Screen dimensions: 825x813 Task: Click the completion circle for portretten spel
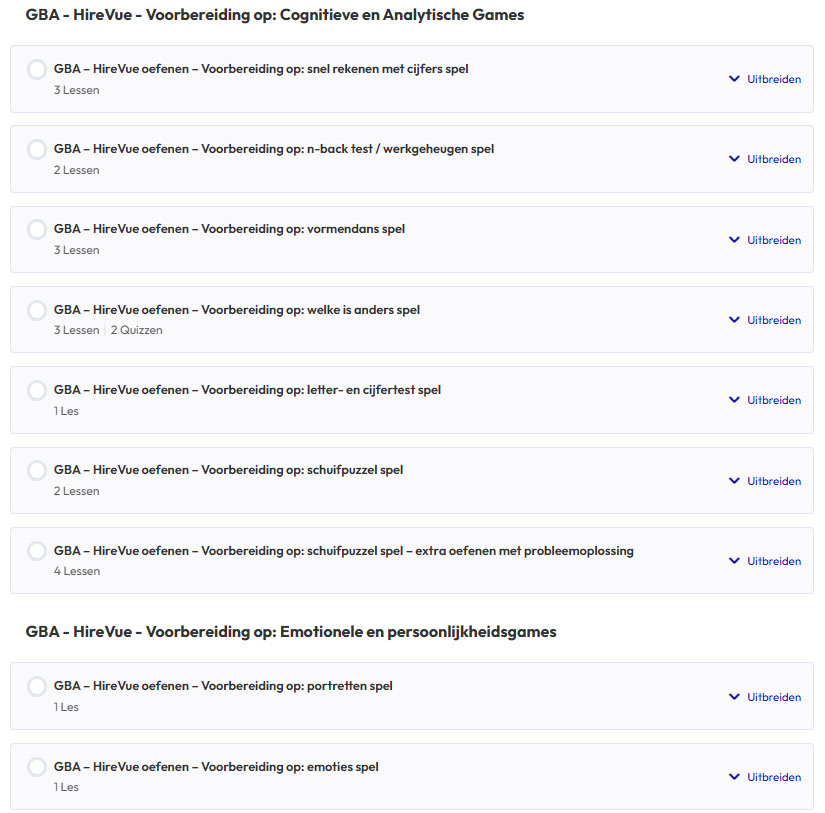coord(37,686)
